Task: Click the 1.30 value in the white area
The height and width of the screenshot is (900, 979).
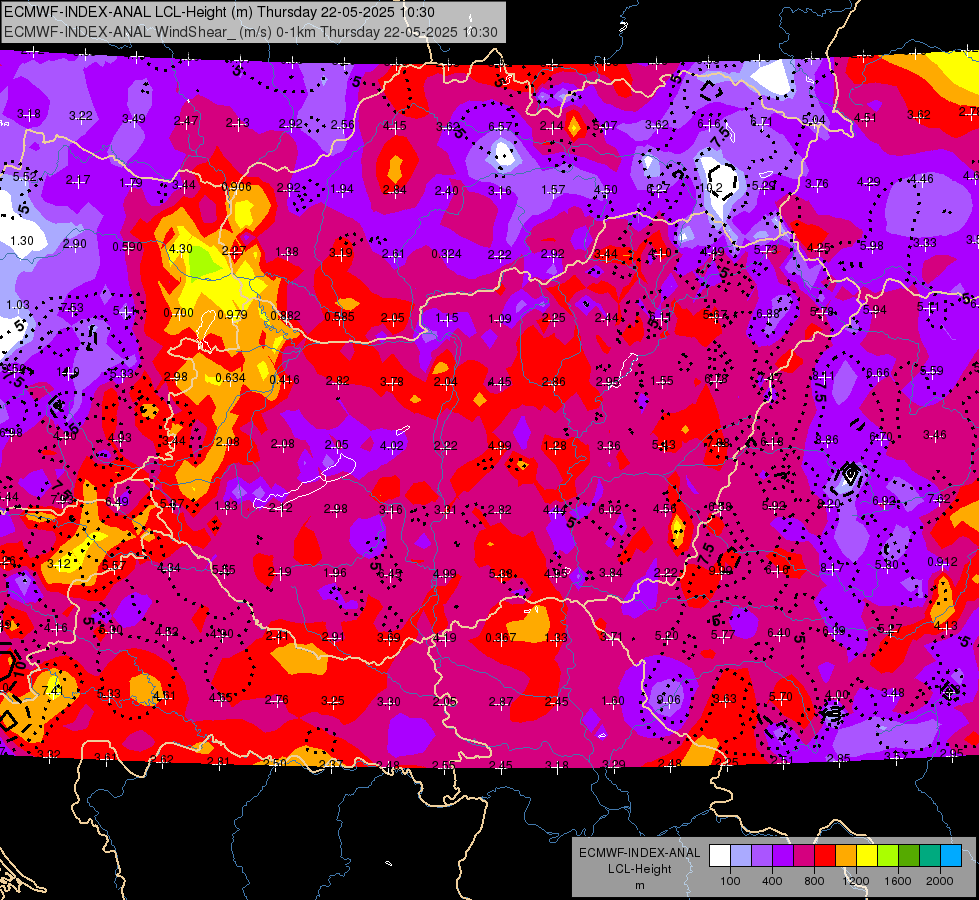Action: coord(22,240)
